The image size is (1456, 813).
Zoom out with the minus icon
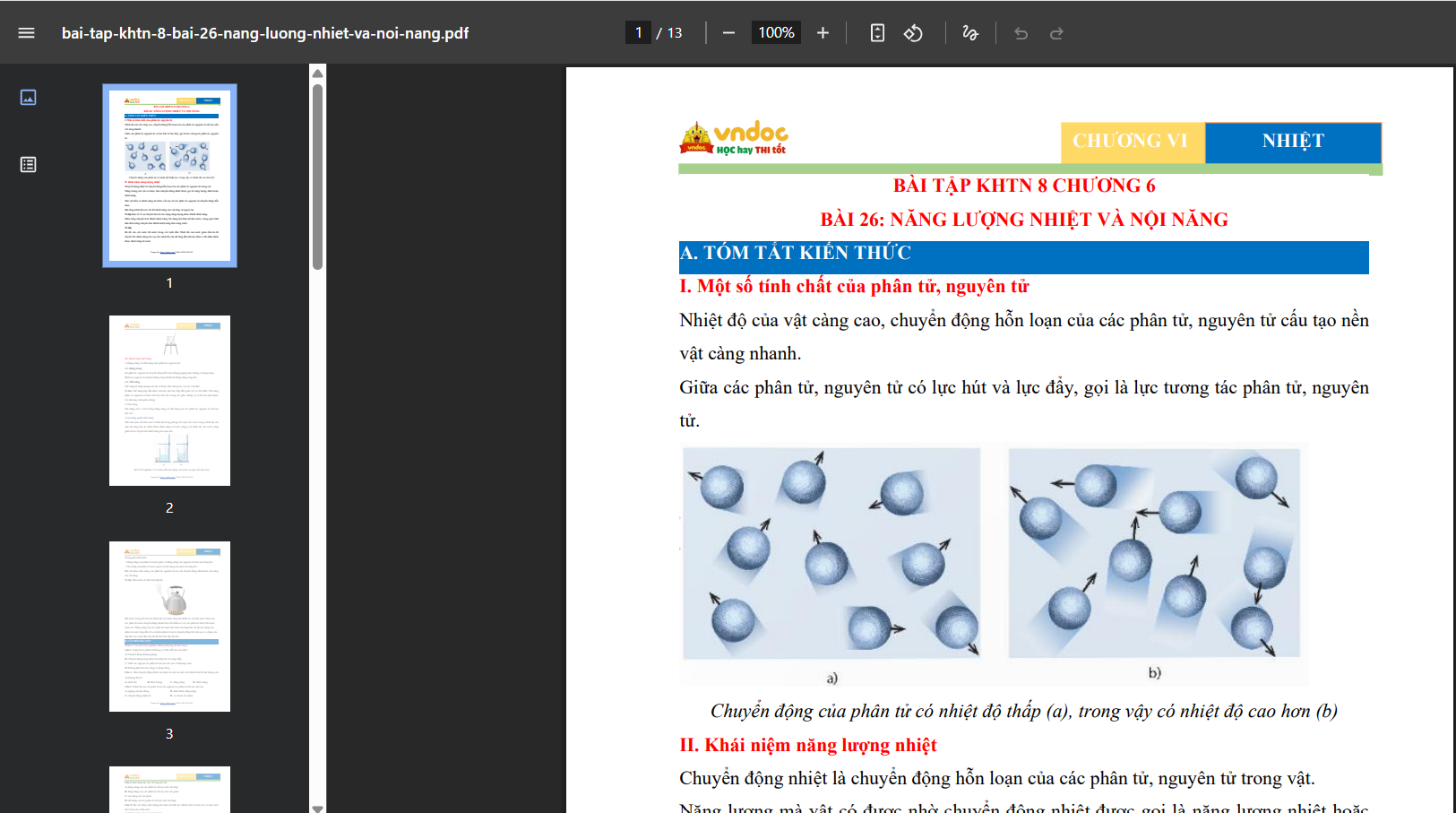point(728,33)
